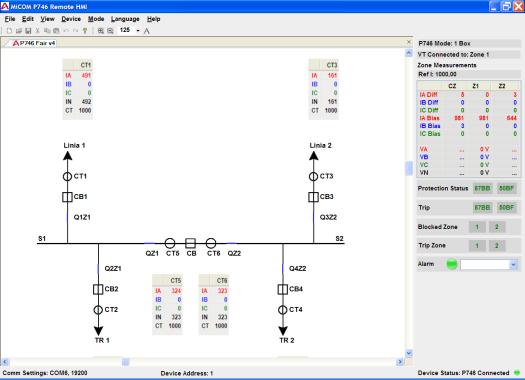525x380 pixels.
Task: Toggle Blocked Zone 2 indicator
Action: 497,227
